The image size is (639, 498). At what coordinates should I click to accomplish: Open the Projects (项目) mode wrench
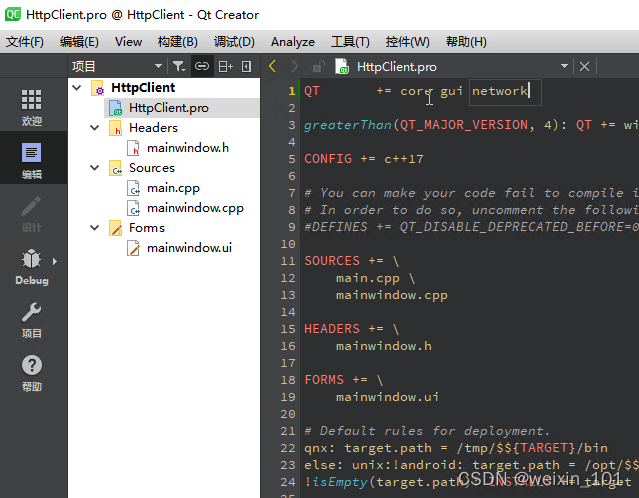(31, 320)
